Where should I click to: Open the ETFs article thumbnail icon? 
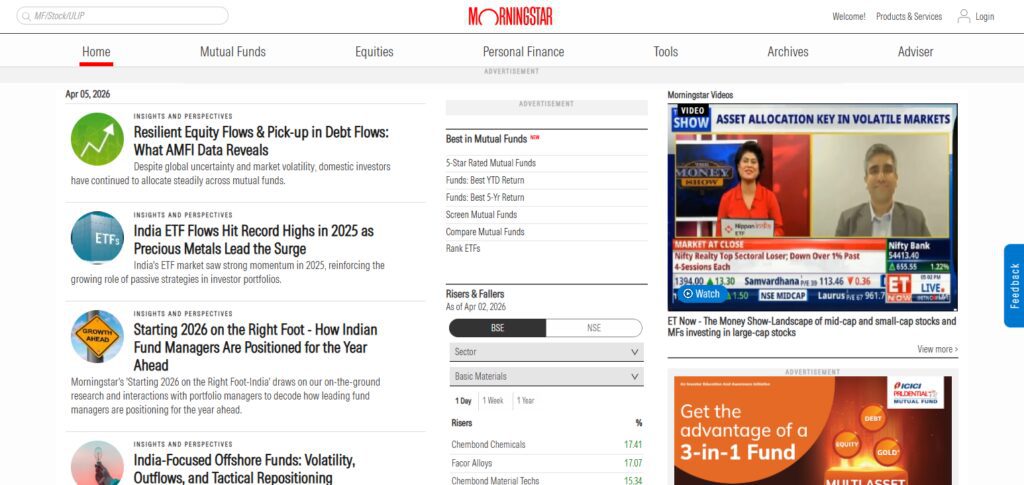97,238
